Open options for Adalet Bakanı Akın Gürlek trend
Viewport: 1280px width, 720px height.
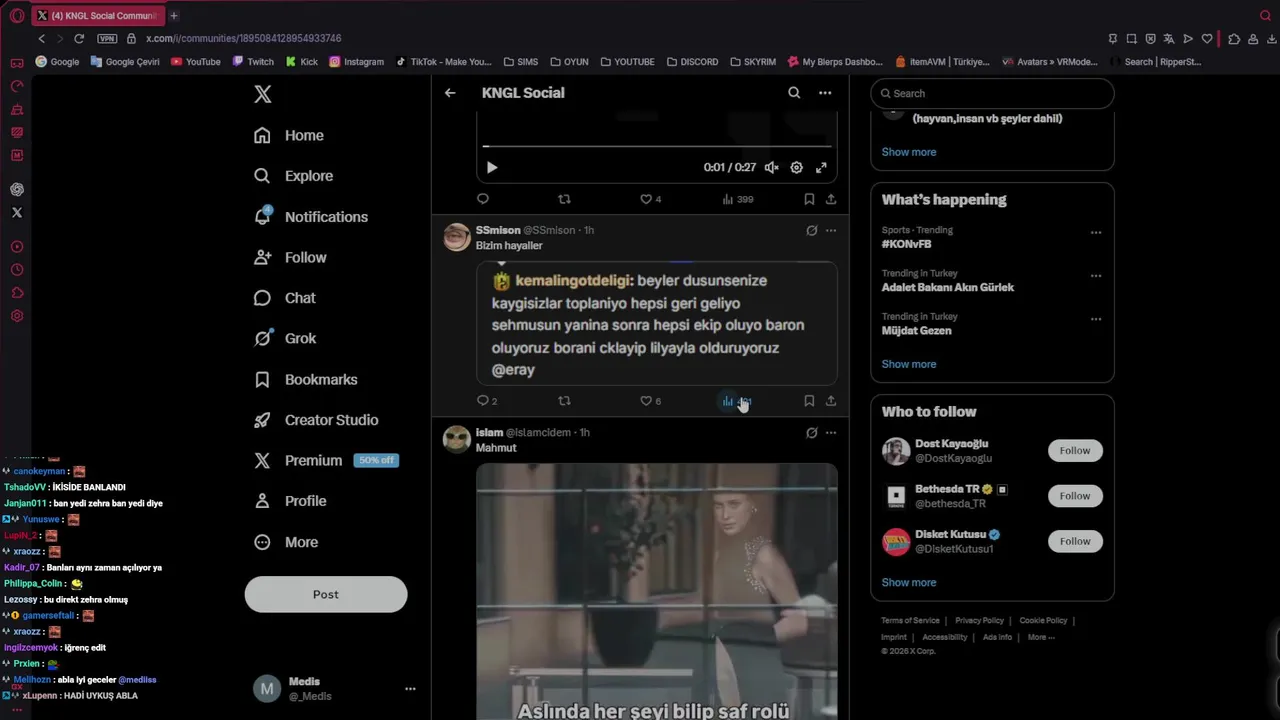point(1096,276)
